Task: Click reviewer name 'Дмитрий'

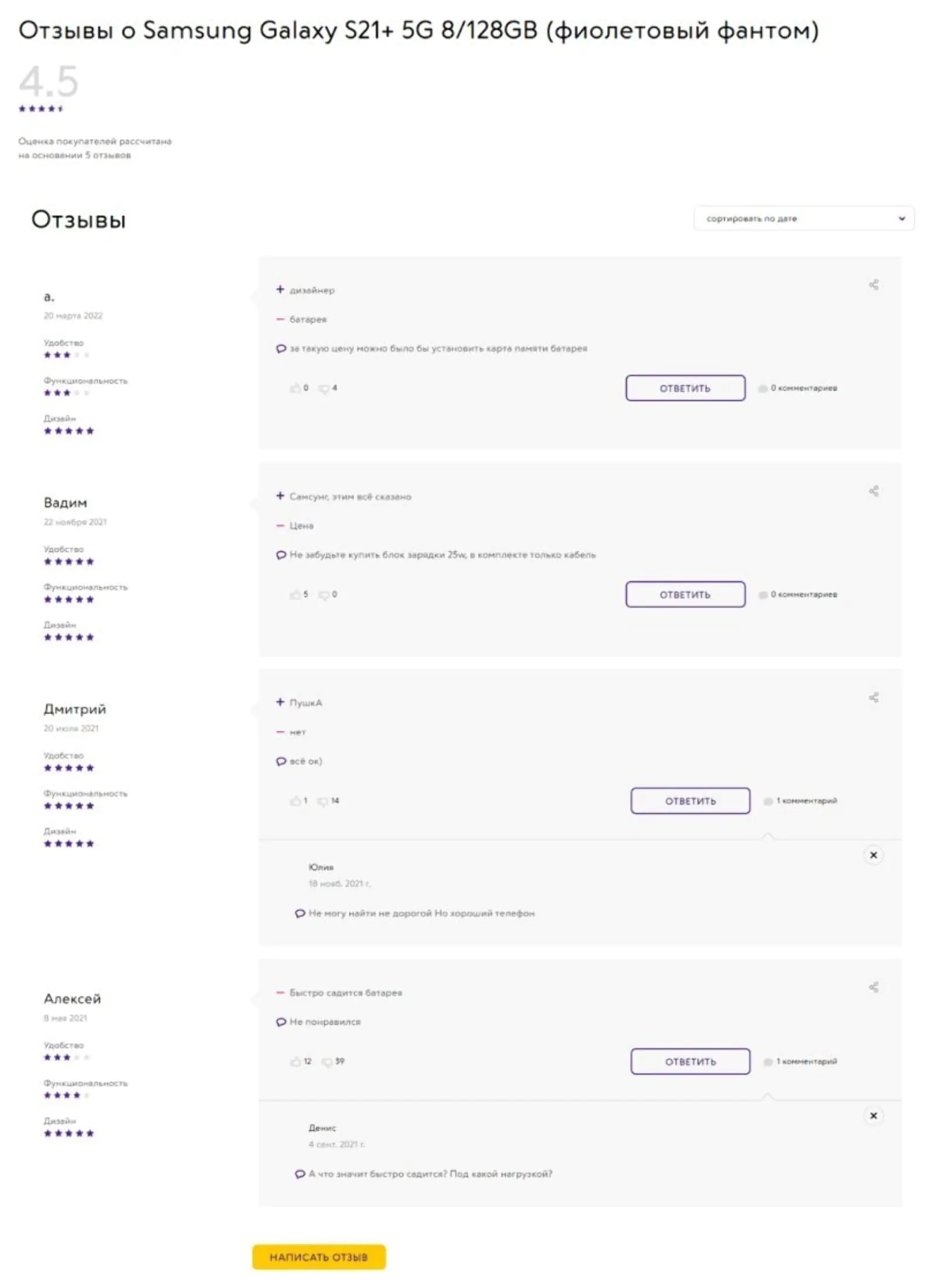Action: coord(75,710)
